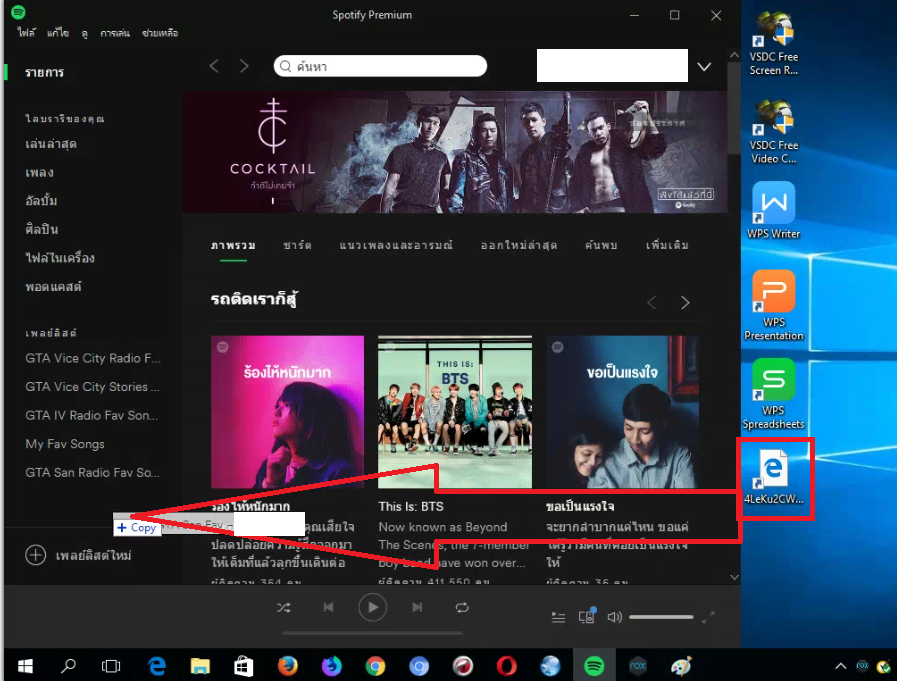Toggle repeat in the Spotify player bar

tap(462, 608)
